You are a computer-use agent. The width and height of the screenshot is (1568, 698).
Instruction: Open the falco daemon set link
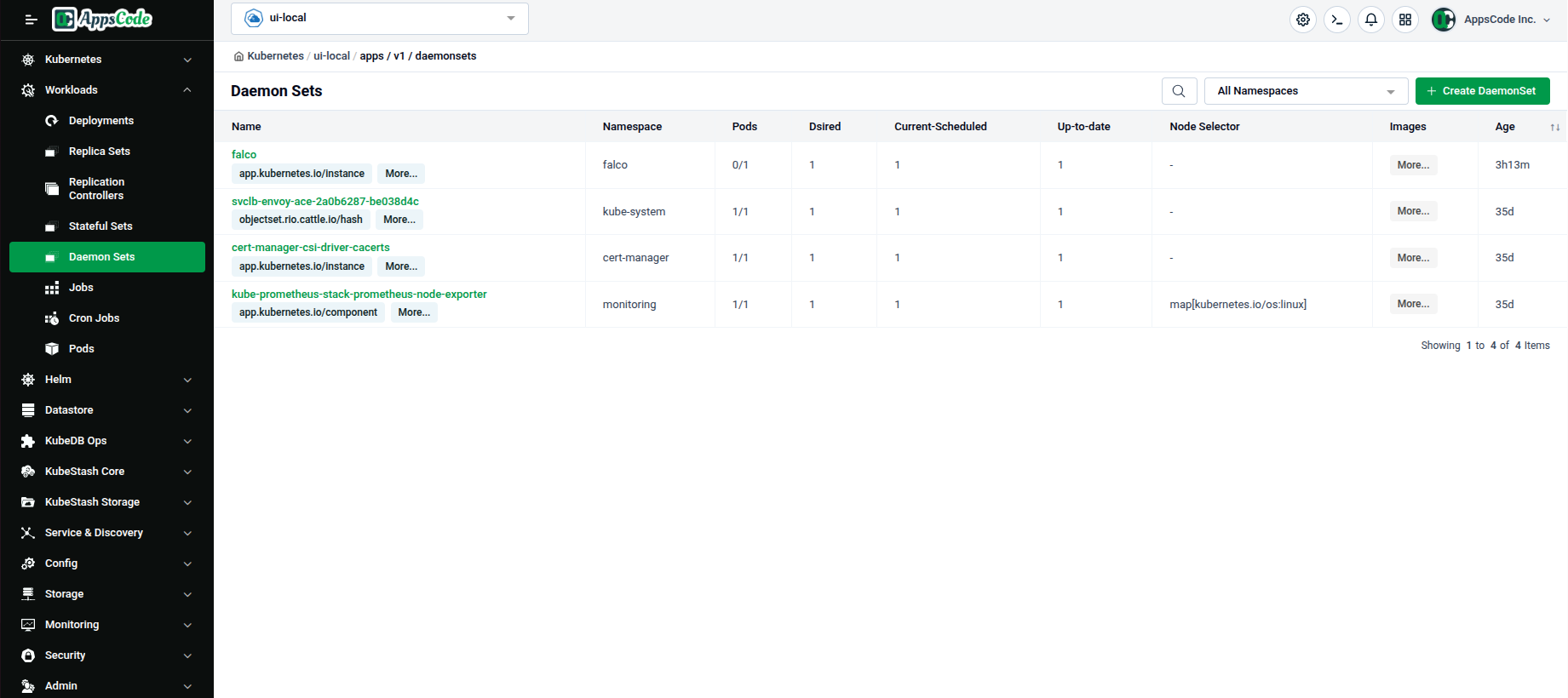244,155
